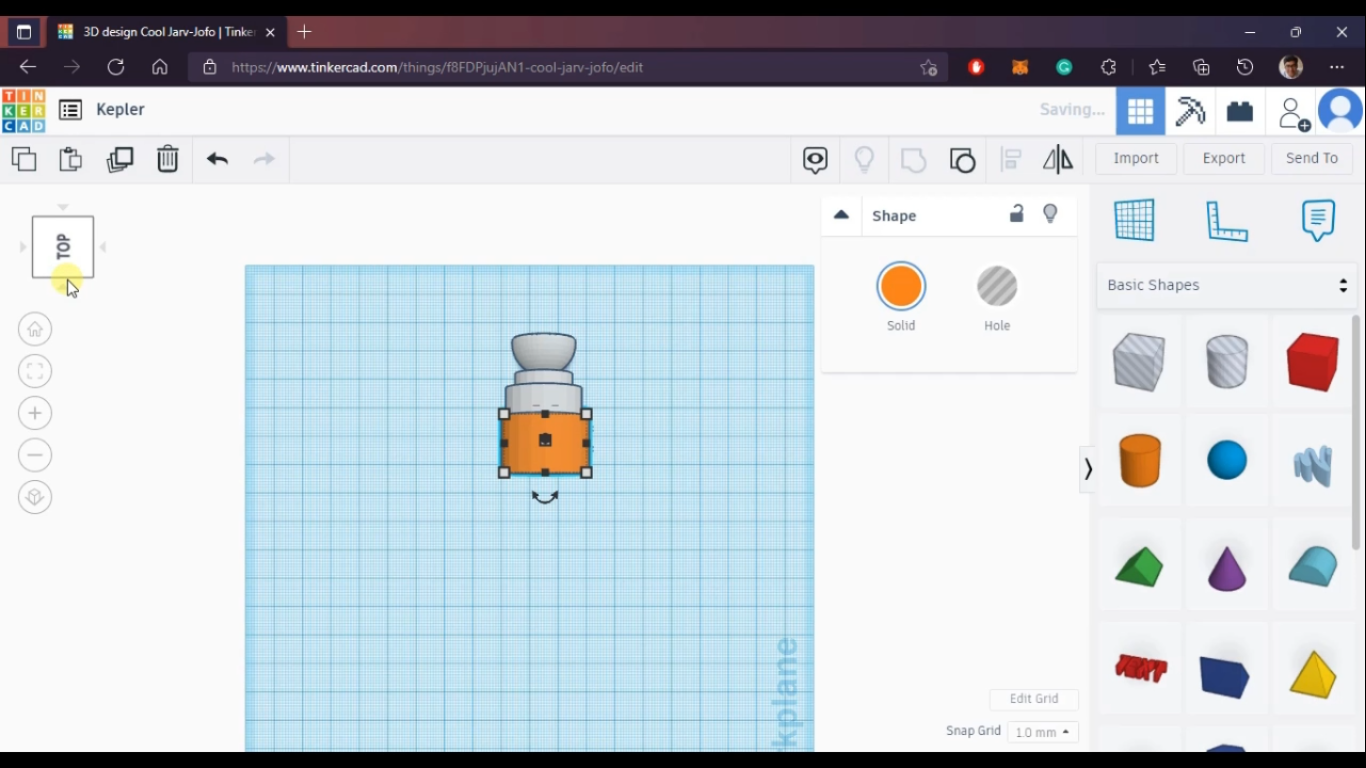Pick the Scribble shape
This screenshot has height=768, width=1366.
pyautogui.click(x=1312, y=465)
